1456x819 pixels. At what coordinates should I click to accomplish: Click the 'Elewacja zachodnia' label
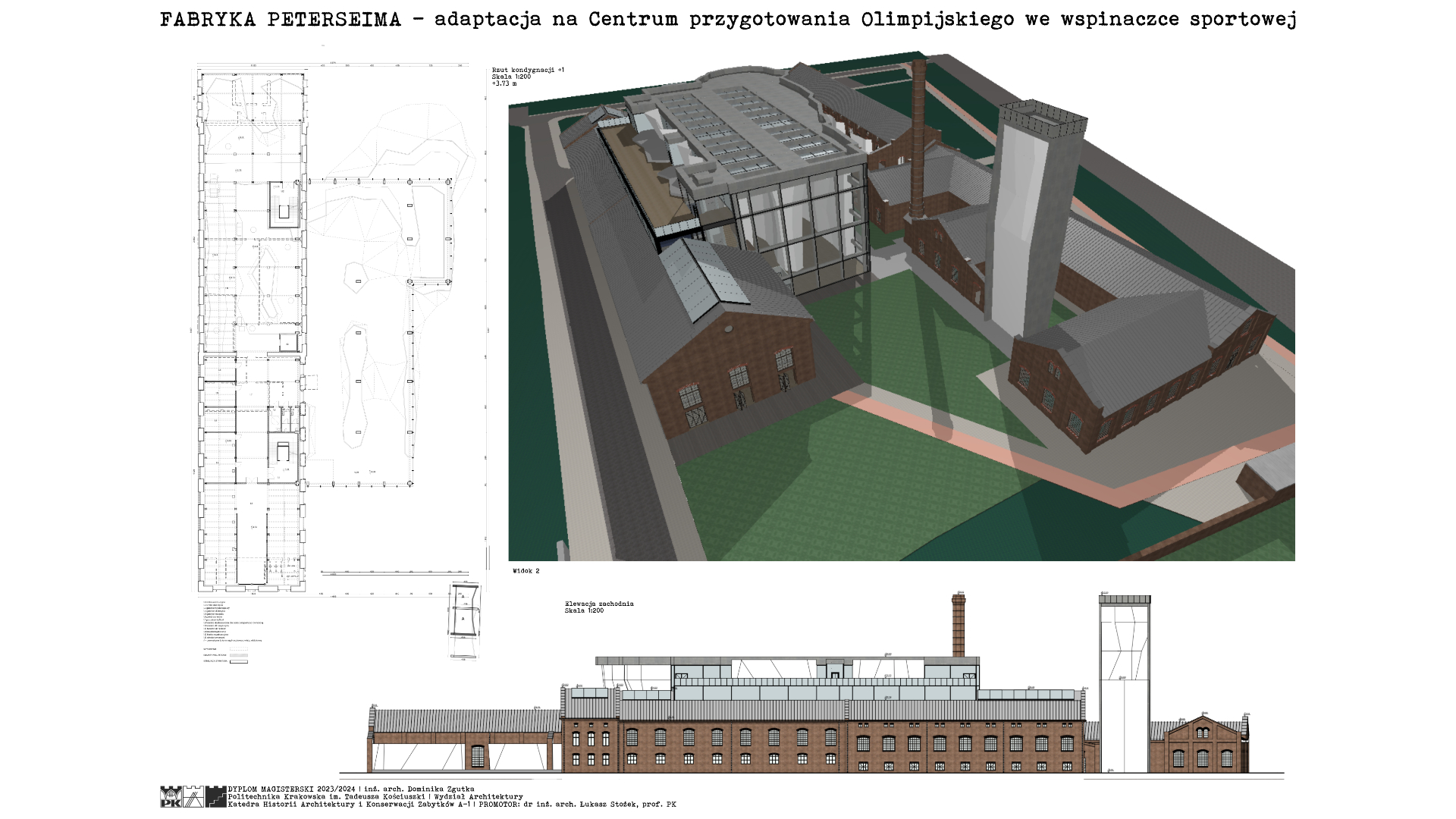point(599,604)
